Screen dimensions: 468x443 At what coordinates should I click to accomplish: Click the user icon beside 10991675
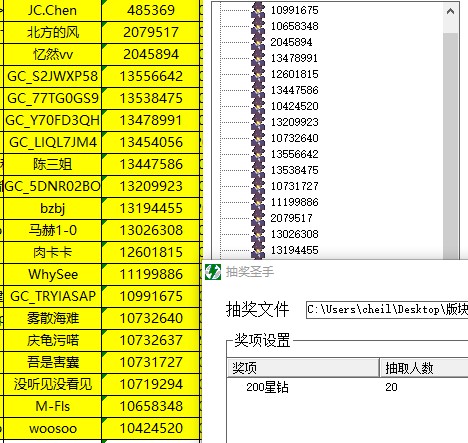pos(258,10)
